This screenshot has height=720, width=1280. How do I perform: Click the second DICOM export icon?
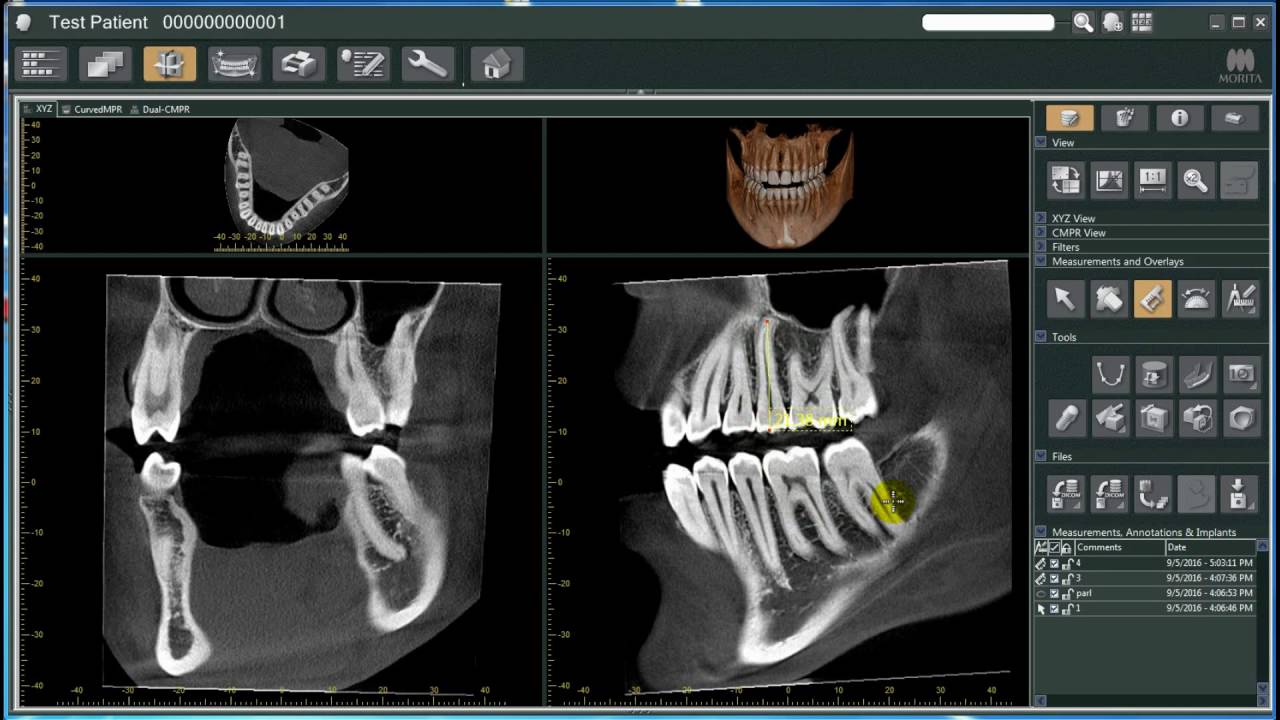point(1110,494)
